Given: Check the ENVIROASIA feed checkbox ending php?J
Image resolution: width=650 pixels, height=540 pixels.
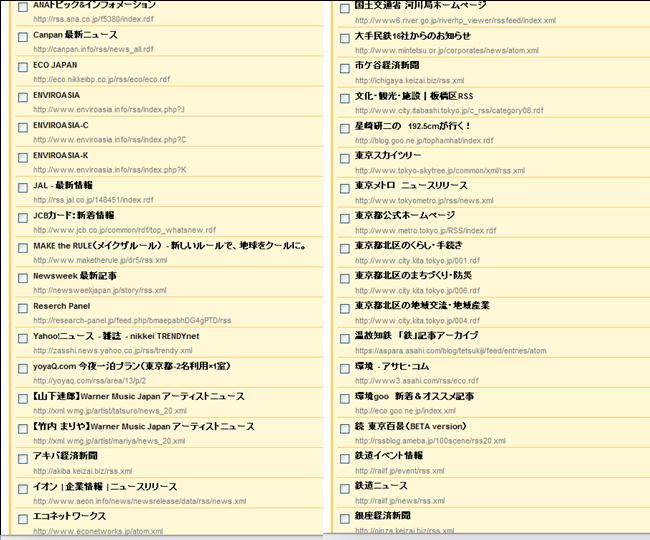Looking at the screenshot, I should [x=23, y=97].
